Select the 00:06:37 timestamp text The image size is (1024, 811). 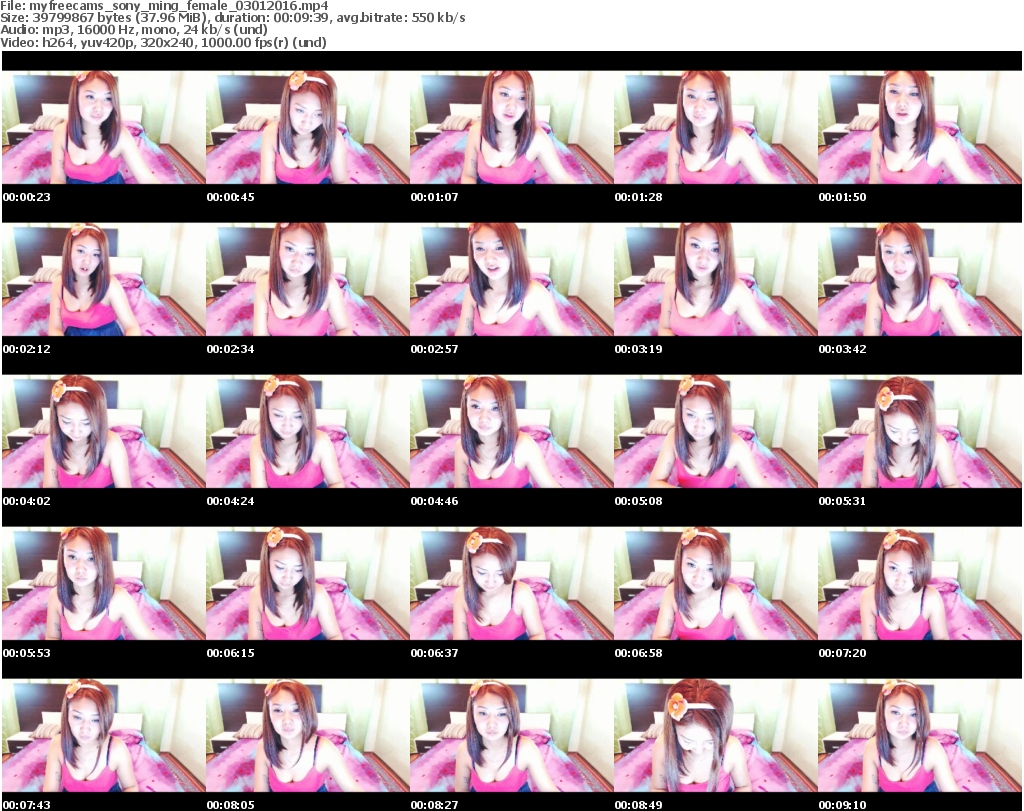coord(434,653)
